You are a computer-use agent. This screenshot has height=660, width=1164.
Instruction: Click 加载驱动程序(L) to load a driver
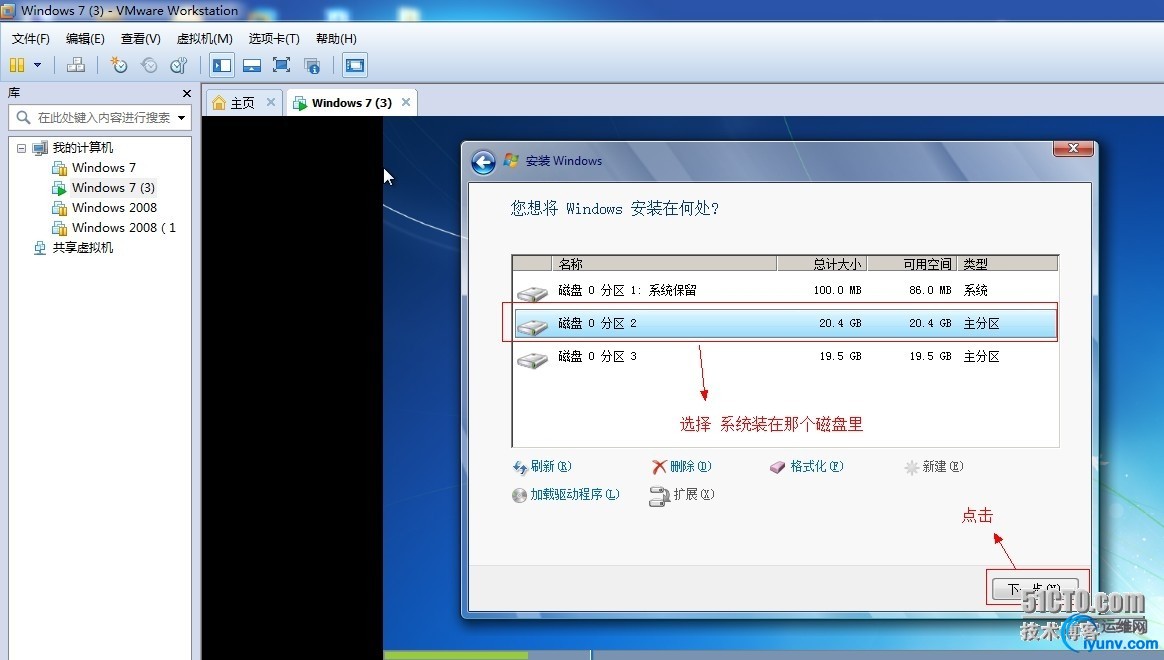pos(566,494)
